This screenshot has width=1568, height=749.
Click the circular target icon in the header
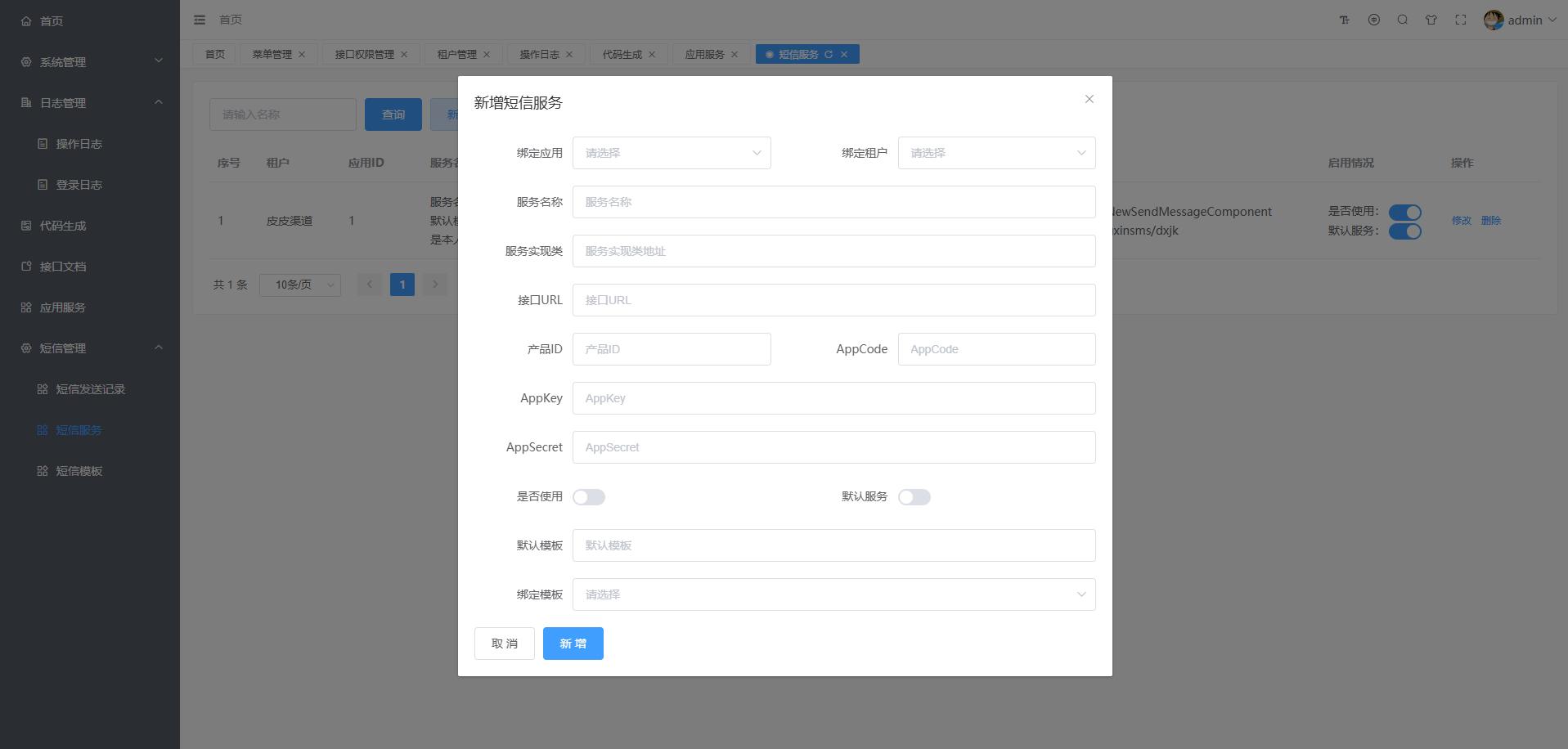(x=1374, y=20)
